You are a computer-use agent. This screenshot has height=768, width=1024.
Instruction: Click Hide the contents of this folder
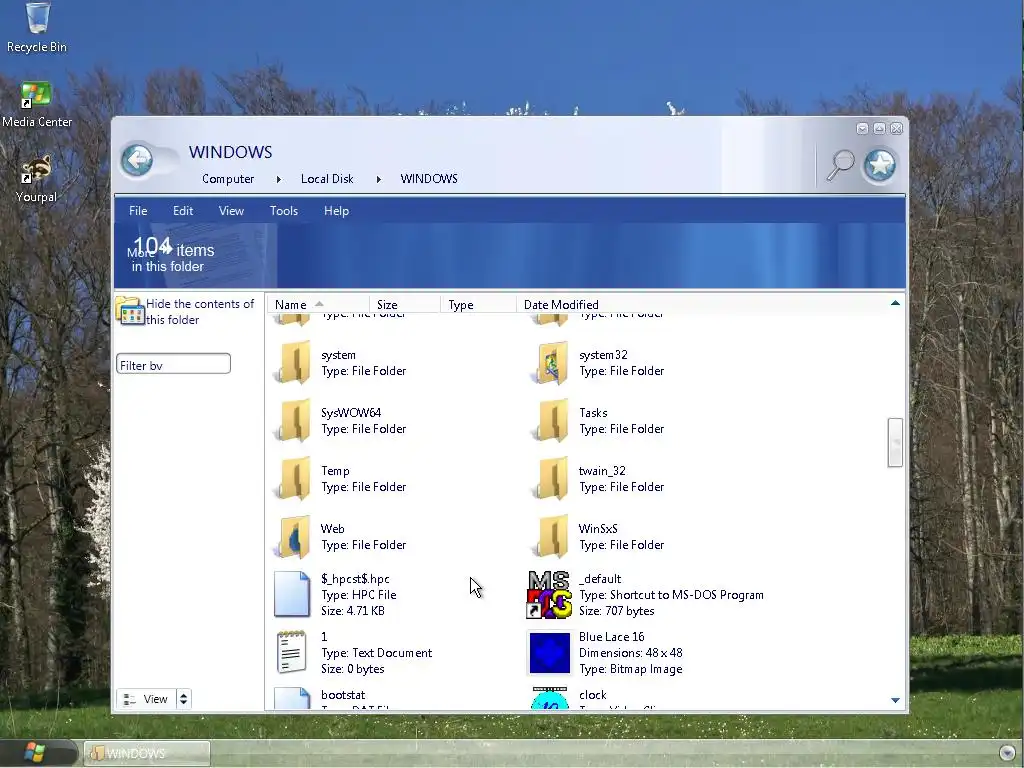[x=200, y=312]
